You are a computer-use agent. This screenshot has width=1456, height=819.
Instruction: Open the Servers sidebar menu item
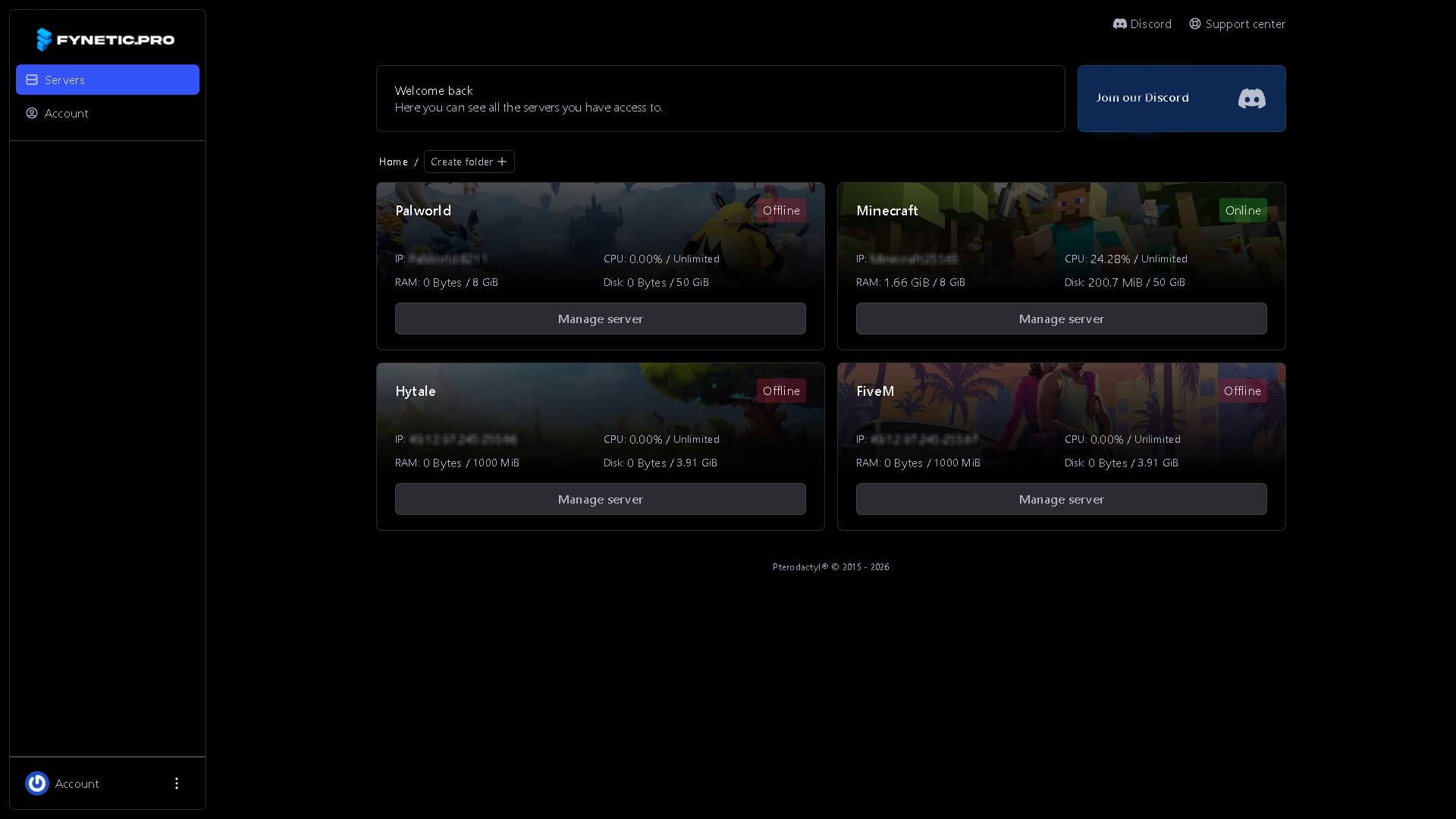click(108, 80)
